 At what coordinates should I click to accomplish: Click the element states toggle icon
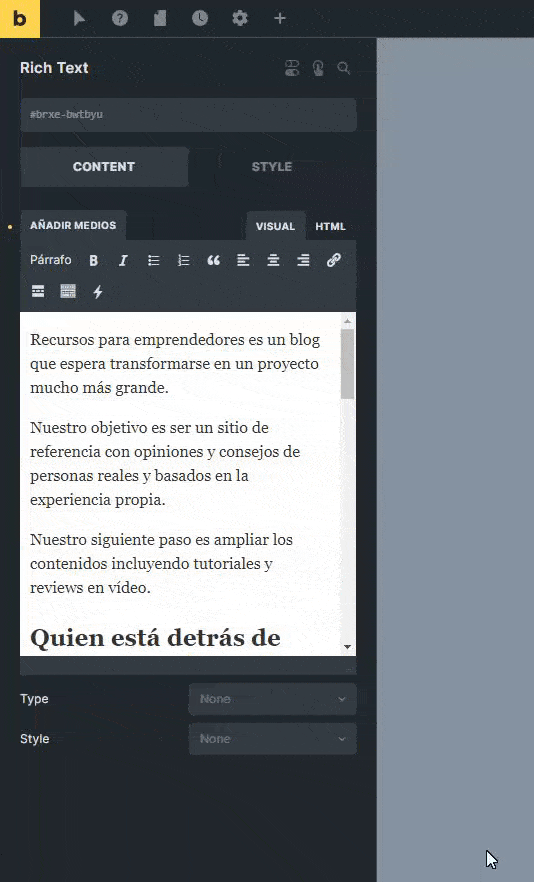[x=292, y=69]
